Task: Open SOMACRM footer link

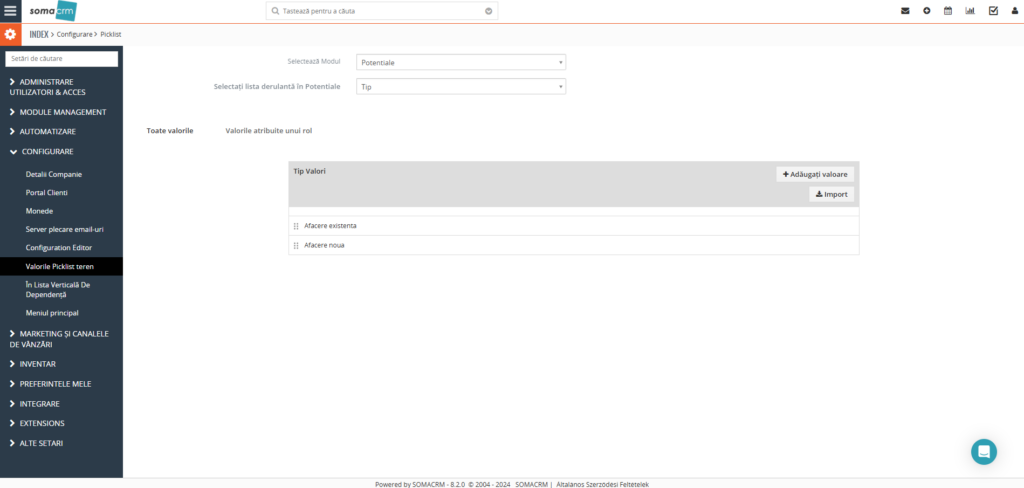Action: point(532,484)
